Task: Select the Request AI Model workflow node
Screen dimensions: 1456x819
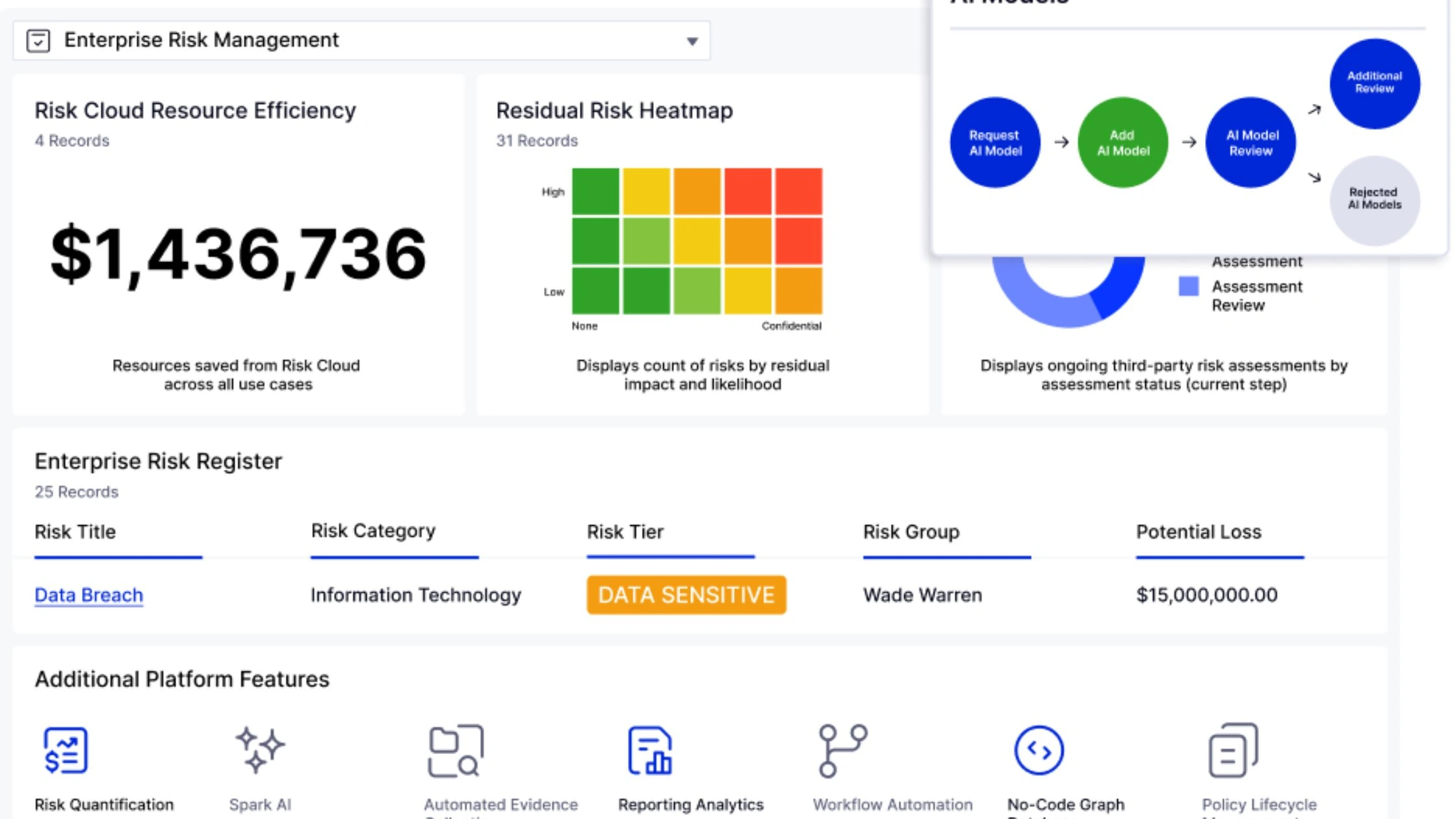Action: tap(994, 143)
